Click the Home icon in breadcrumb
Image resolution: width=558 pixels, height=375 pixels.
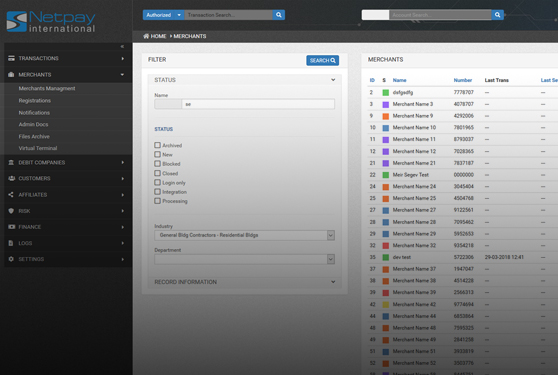click(x=146, y=36)
